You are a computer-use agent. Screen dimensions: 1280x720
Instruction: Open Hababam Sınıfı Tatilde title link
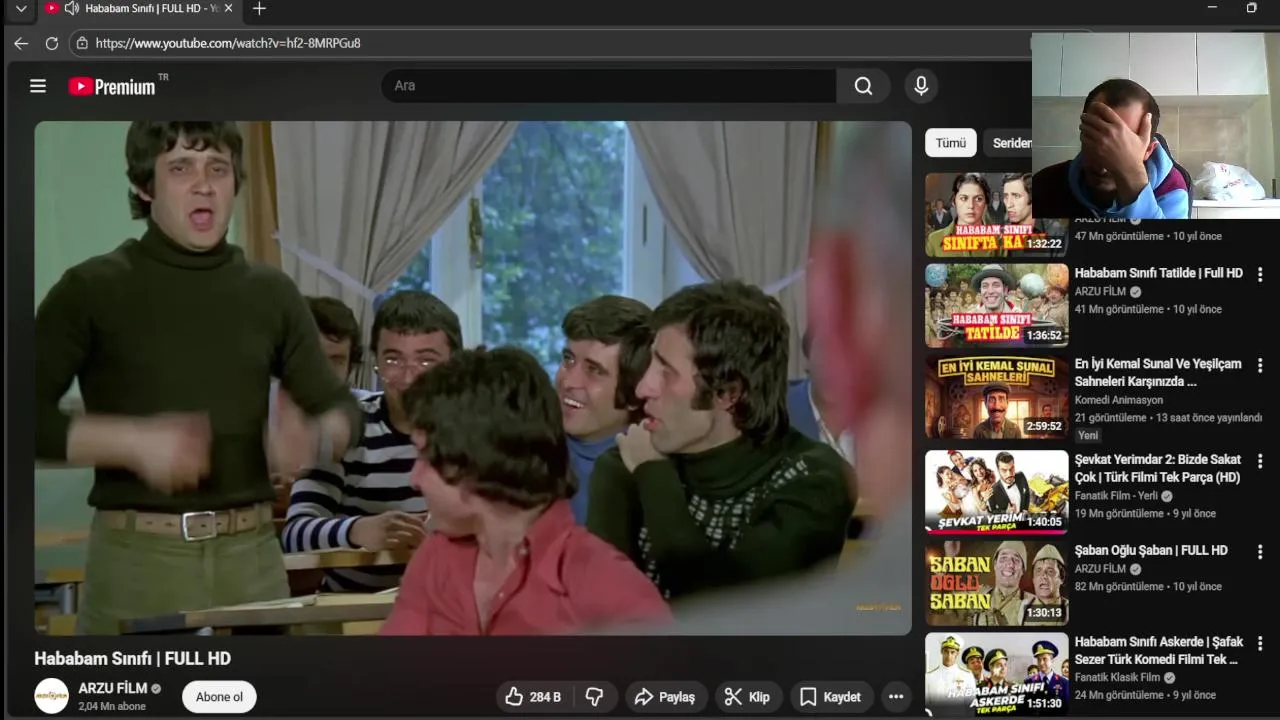click(1158, 273)
